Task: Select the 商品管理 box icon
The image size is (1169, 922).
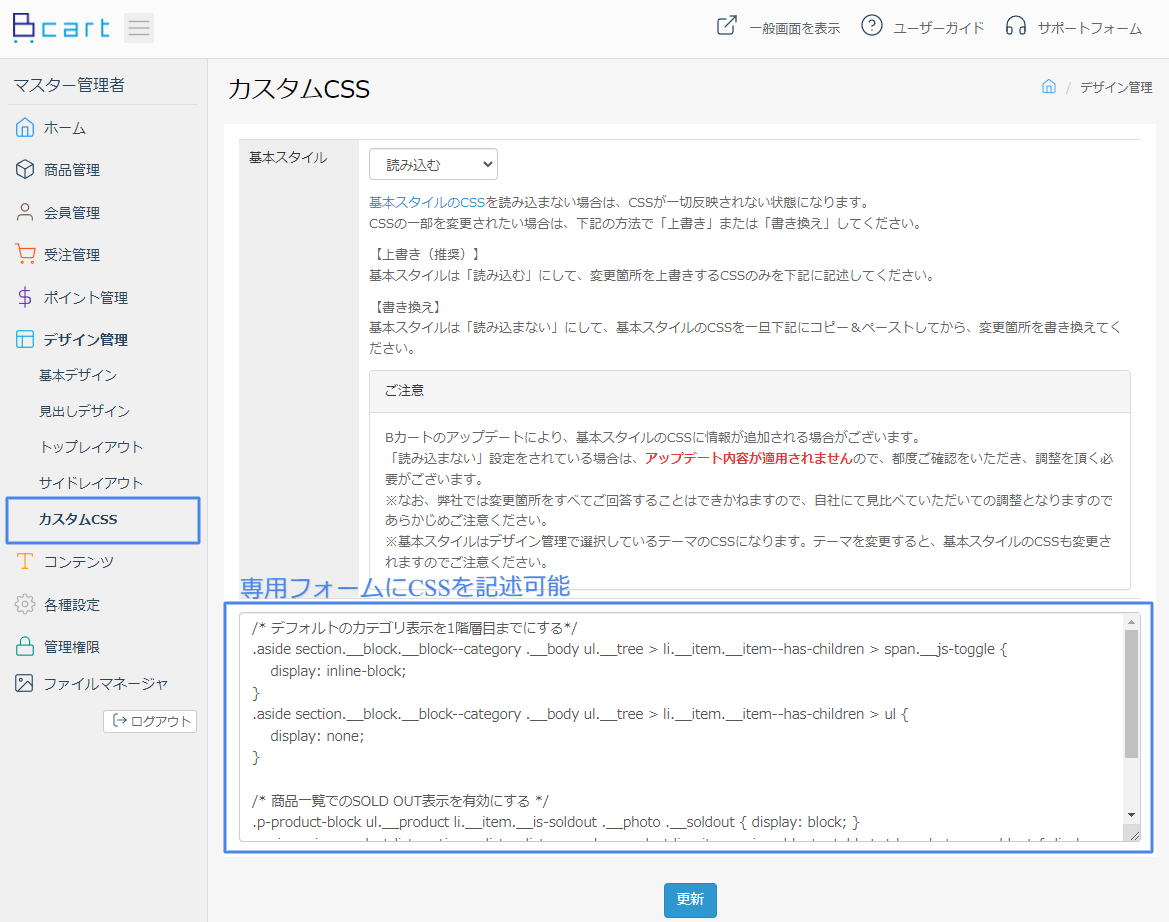Action: point(24,169)
